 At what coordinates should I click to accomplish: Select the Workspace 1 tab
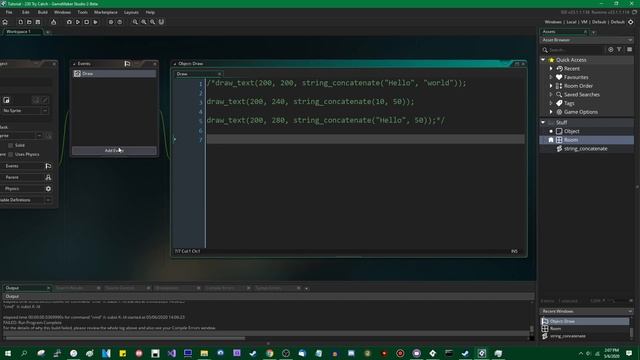point(18,31)
